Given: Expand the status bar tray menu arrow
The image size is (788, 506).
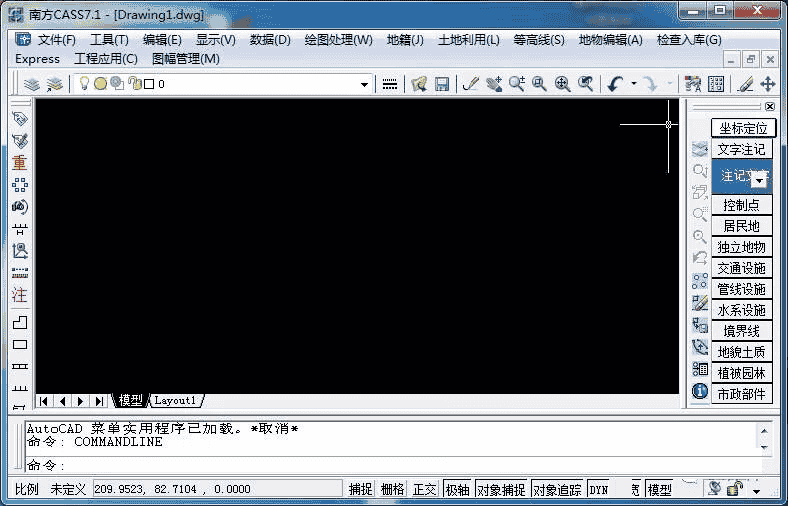Looking at the screenshot, I should coord(756,490).
